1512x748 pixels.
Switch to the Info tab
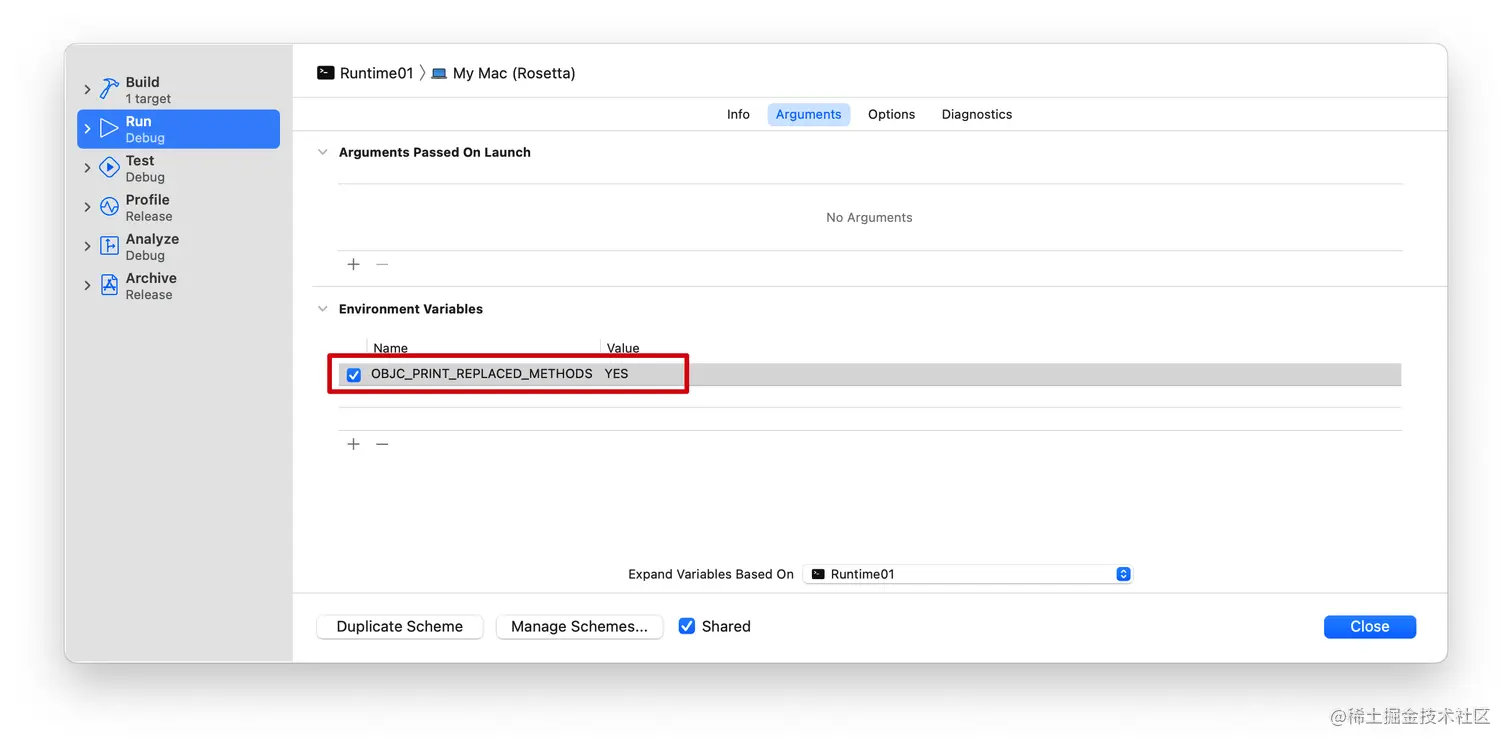coord(738,114)
